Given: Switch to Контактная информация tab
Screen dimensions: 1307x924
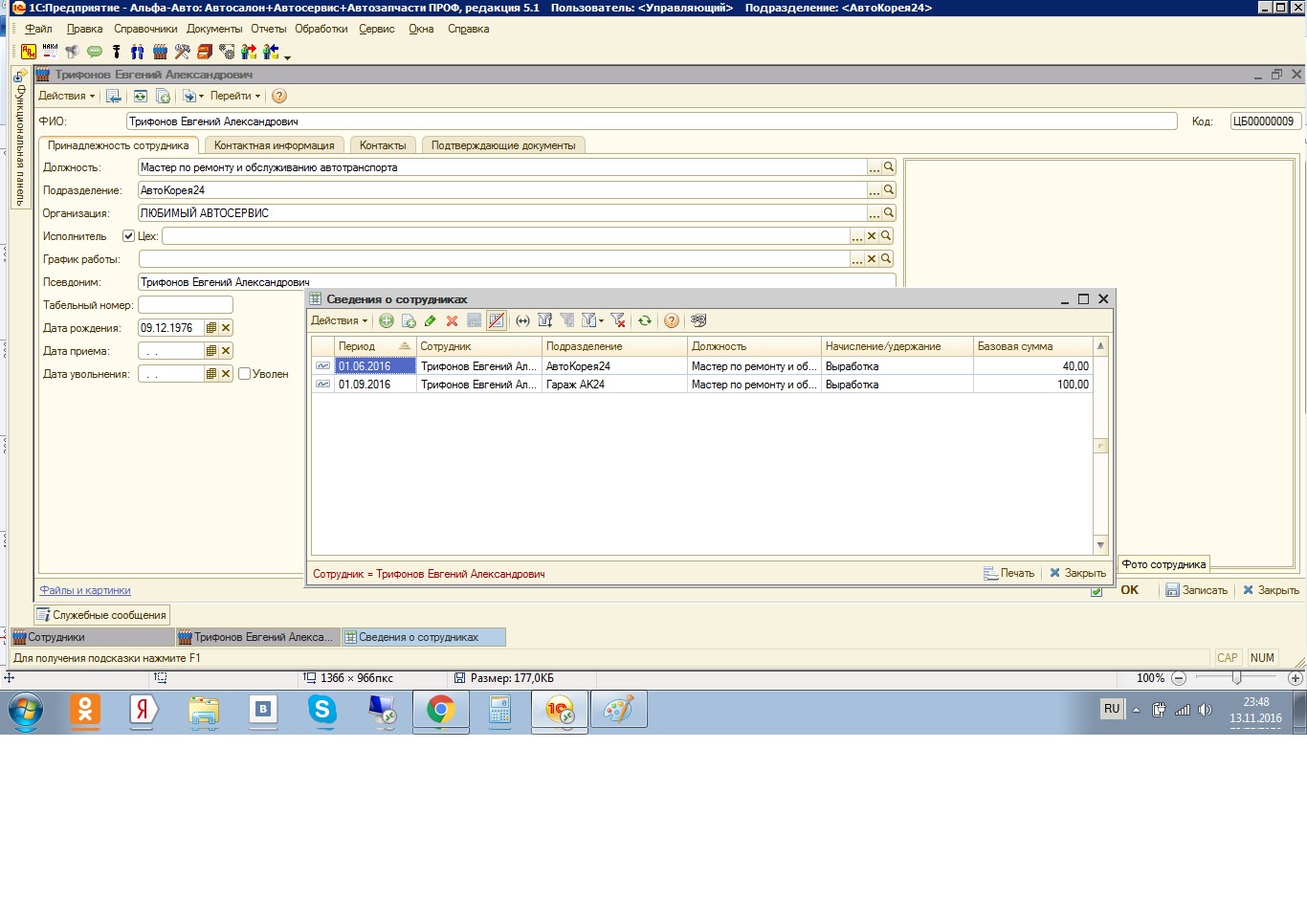Looking at the screenshot, I should 275,145.
